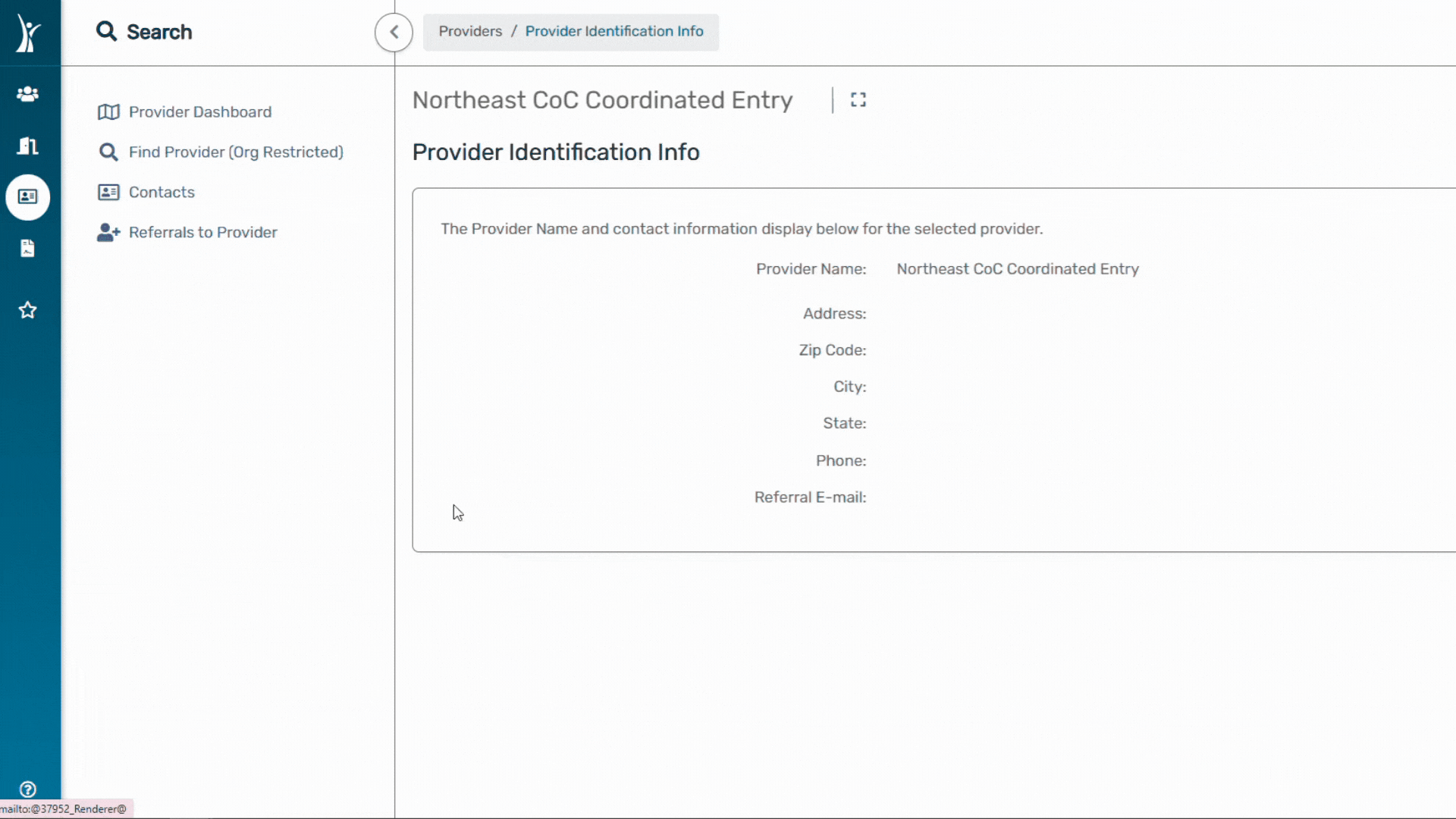This screenshot has height=819, width=1456.
Task: Open the help question mark icon
Action: pyautogui.click(x=28, y=789)
